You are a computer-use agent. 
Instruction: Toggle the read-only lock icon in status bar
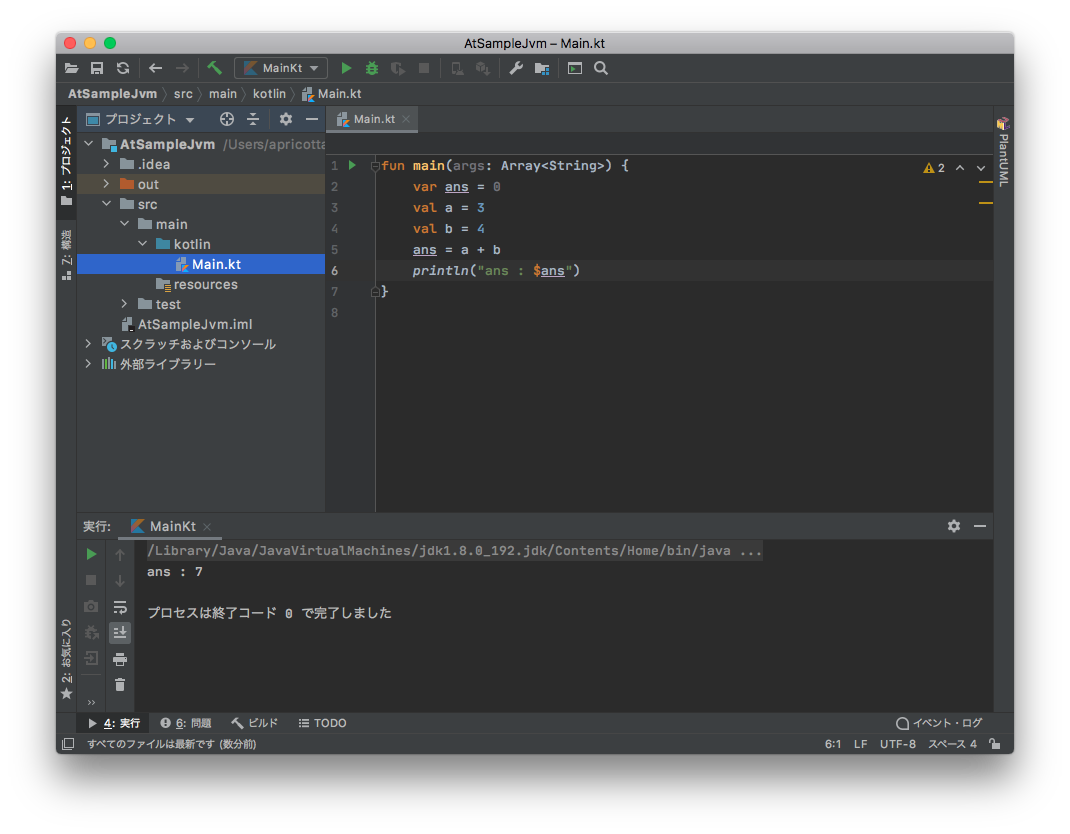994,744
